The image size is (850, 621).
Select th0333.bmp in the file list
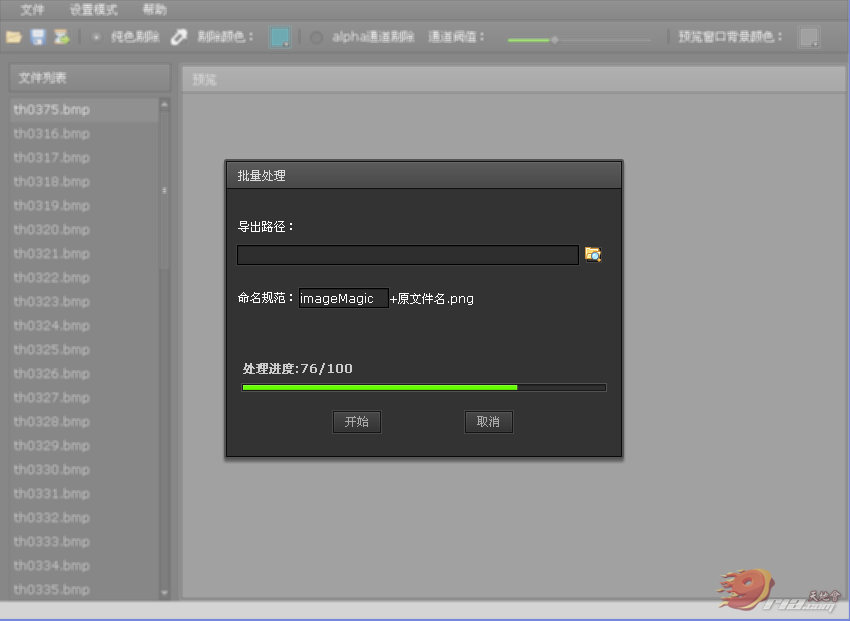point(84,541)
